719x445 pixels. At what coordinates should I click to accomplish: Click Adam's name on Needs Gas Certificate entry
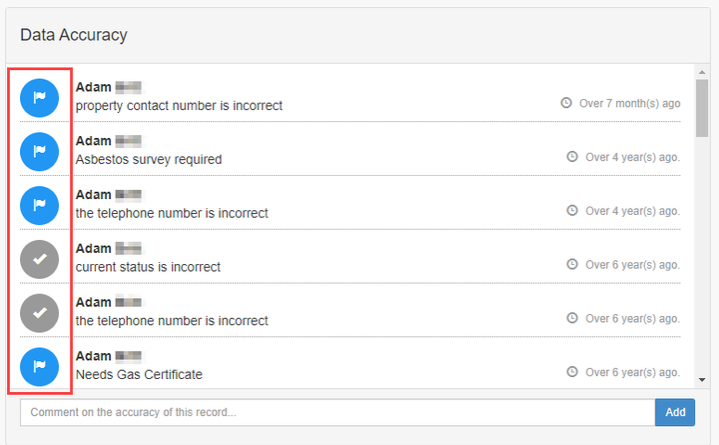(x=93, y=356)
